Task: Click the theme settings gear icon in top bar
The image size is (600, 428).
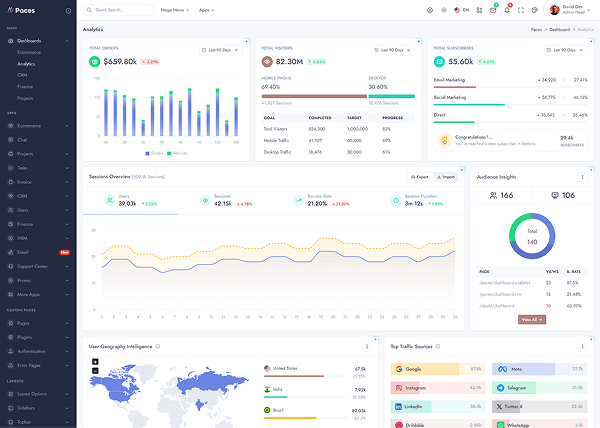Action: point(430,10)
